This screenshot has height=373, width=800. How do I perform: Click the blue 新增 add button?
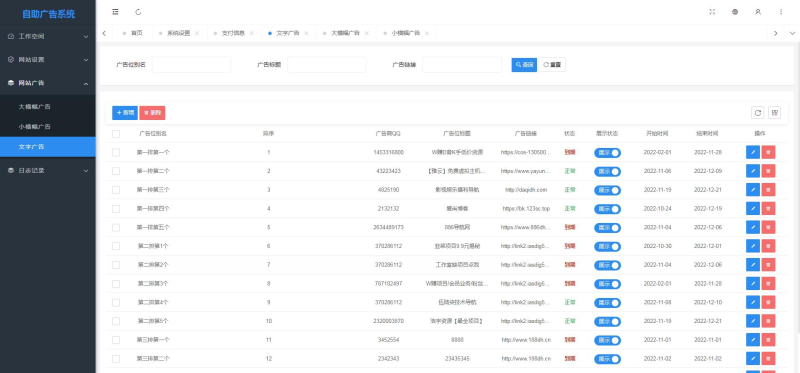124,113
